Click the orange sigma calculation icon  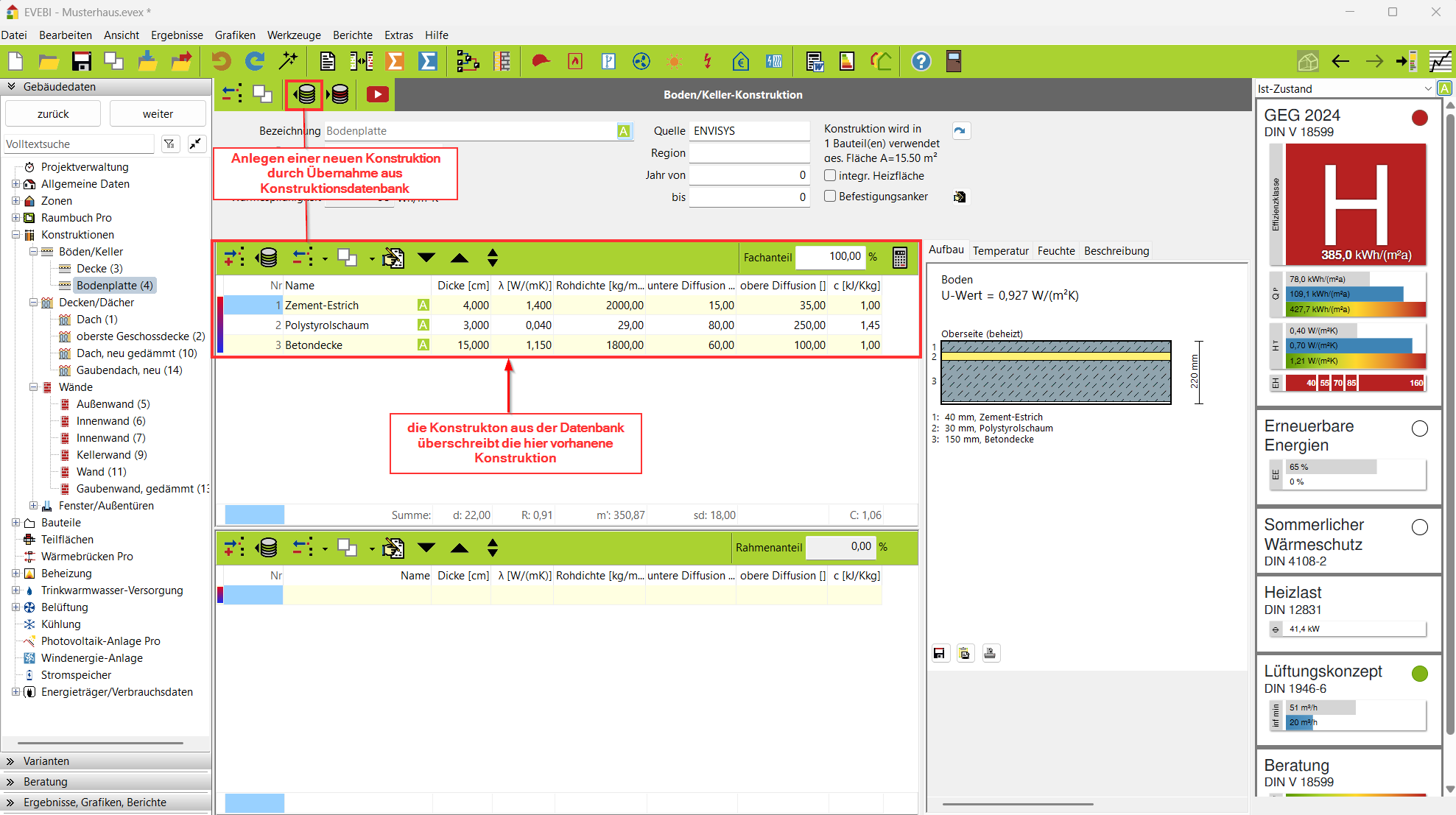395,62
